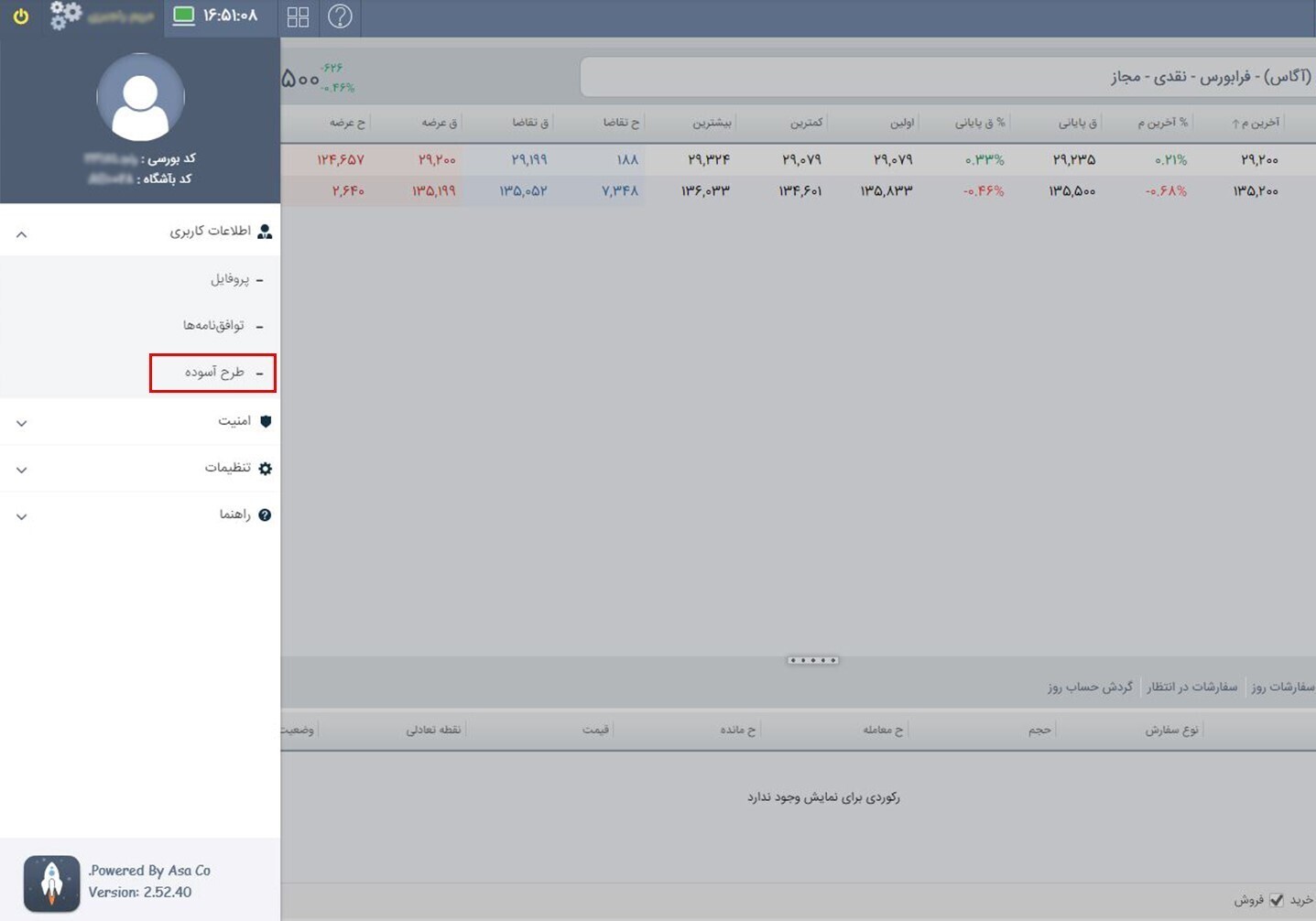Click the question mark help icon in top bar

[x=340, y=16]
